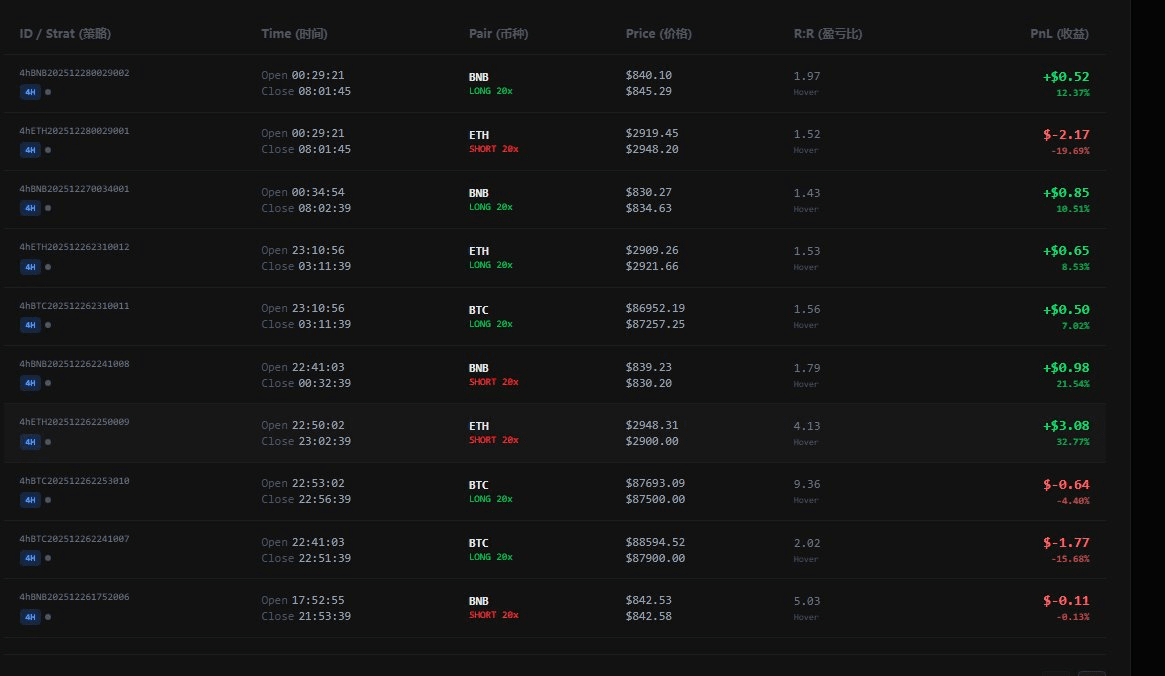
Task: Click the R:R column header
Action: pyautogui.click(x=827, y=34)
